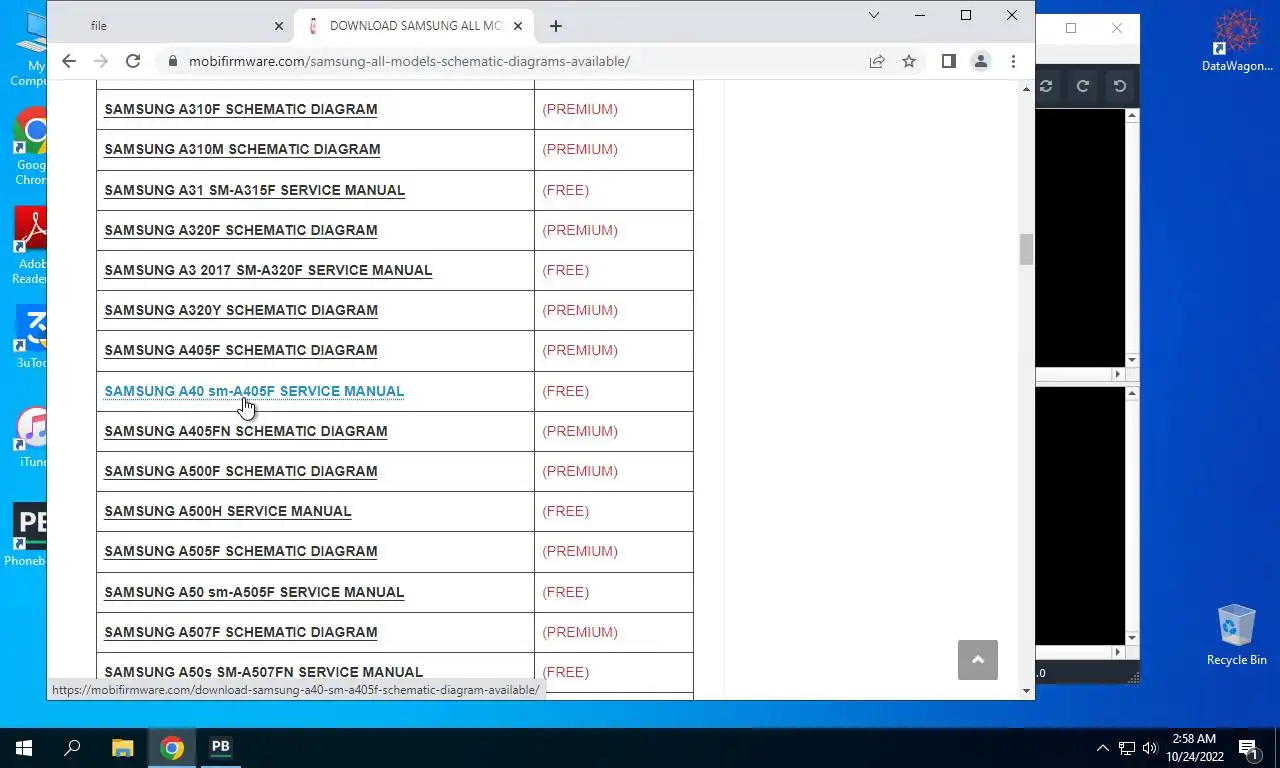Open SAMSUNG A405F SCHEMATIC DIAGRAM link

[241, 350]
